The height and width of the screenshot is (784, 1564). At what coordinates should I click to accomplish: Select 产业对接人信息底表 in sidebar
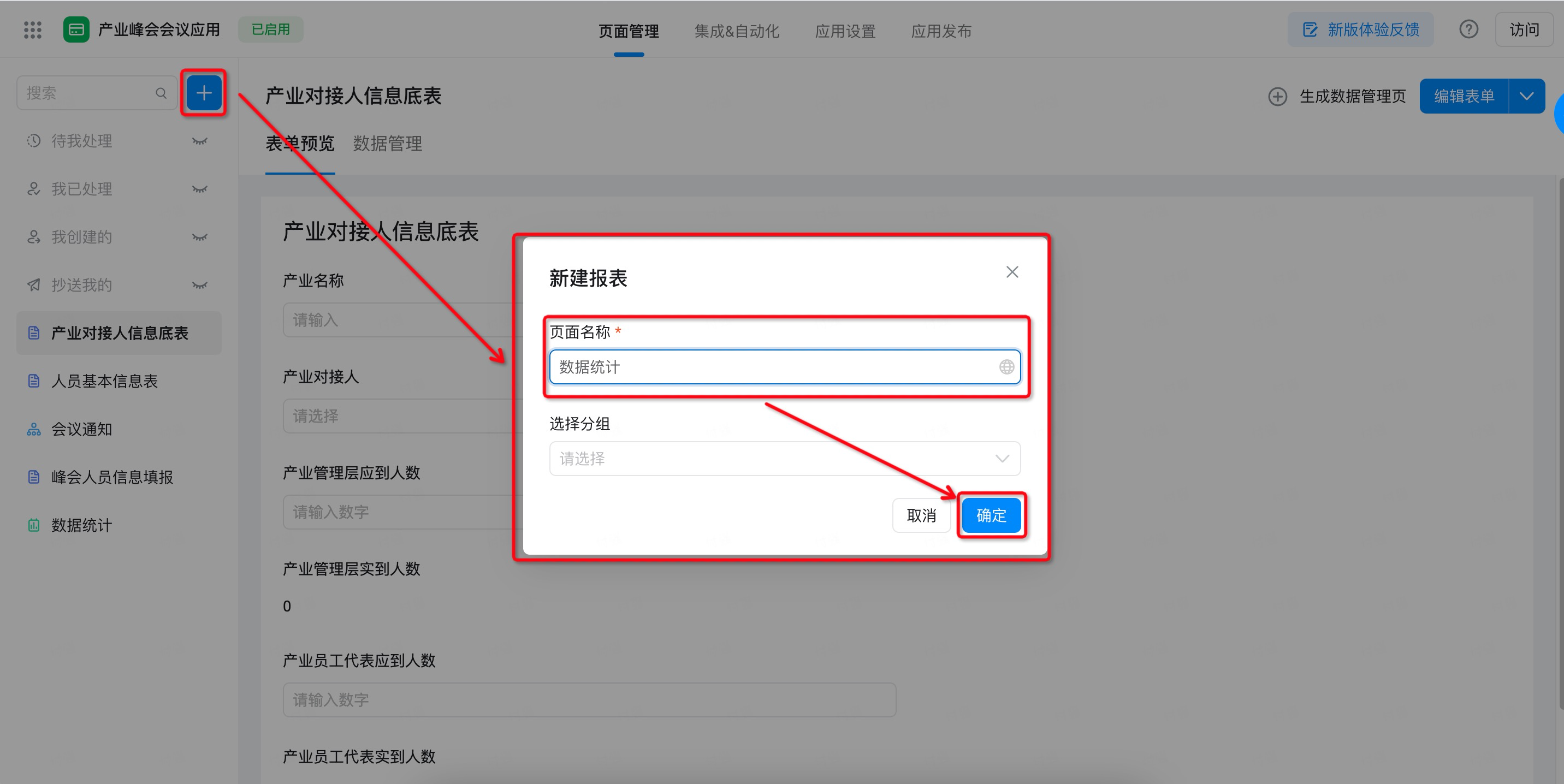click(119, 332)
